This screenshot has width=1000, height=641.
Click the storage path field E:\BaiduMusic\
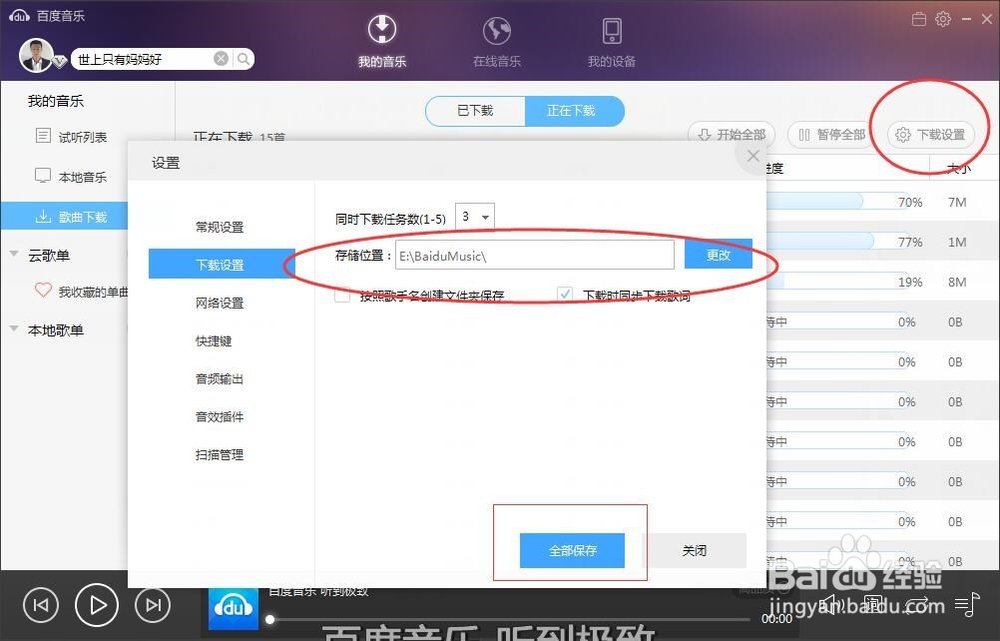[534, 255]
